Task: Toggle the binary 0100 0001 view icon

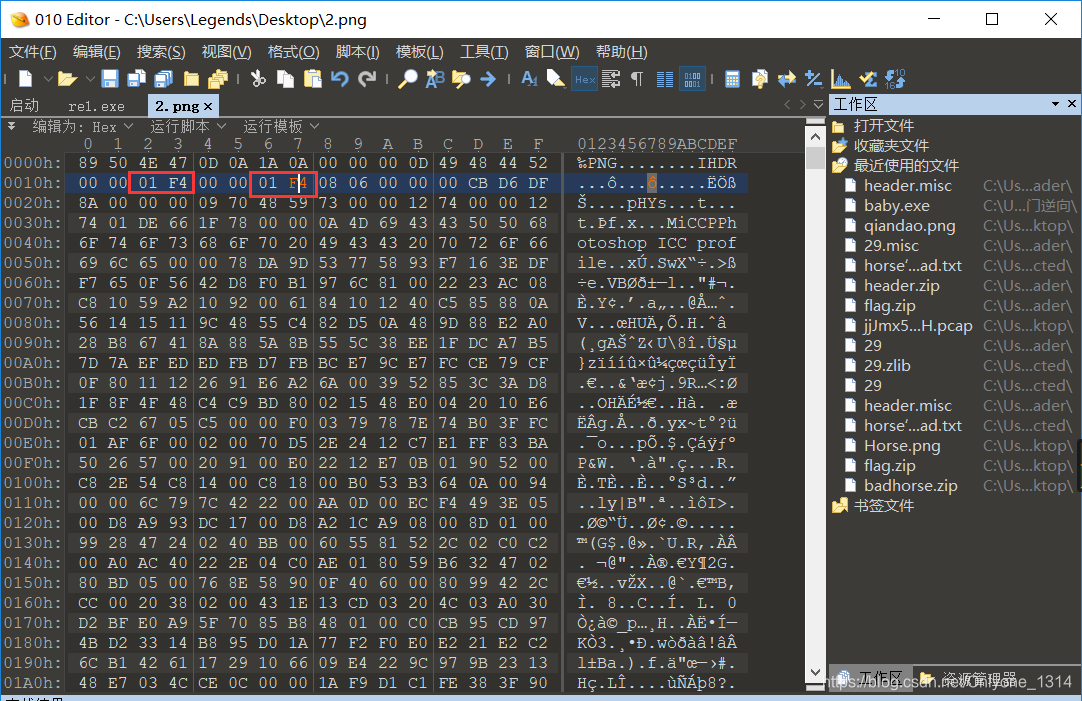Action: [x=692, y=79]
